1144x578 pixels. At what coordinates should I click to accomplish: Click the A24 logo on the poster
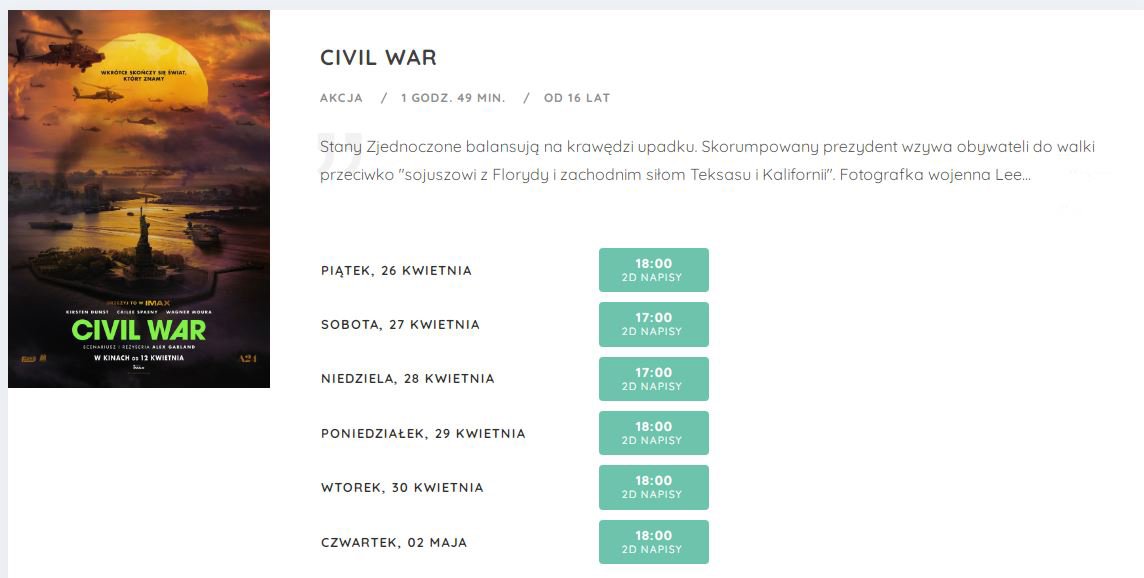[x=248, y=358]
